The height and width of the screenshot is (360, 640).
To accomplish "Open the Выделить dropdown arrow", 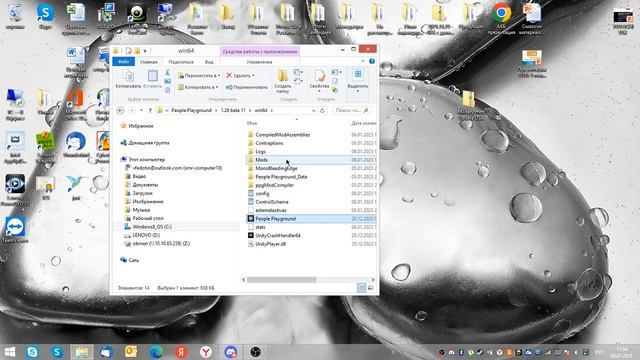I will 358,91.
